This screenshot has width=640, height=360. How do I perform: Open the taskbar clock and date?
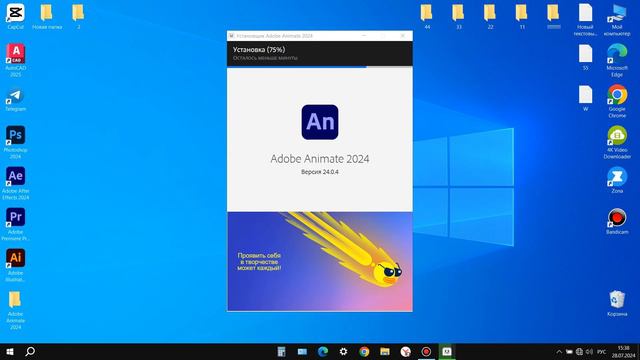pyautogui.click(x=623, y=351)
